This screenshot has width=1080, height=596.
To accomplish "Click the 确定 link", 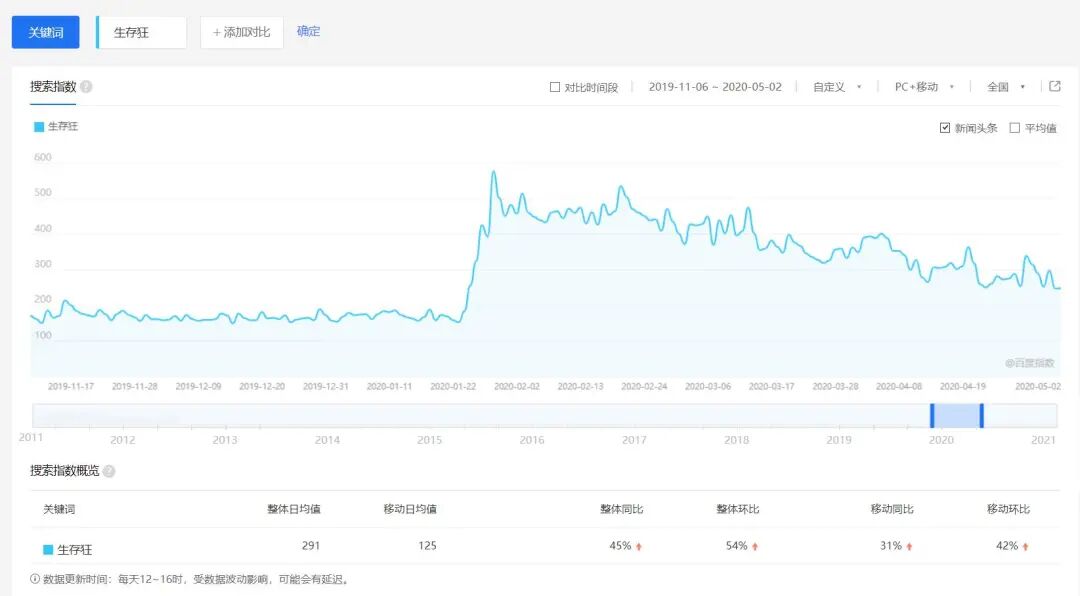I will coord(308,31).
